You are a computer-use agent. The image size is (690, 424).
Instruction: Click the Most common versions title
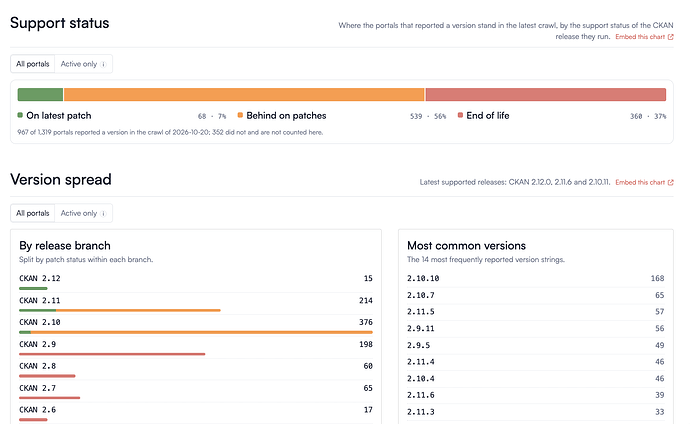click(466, 245)
